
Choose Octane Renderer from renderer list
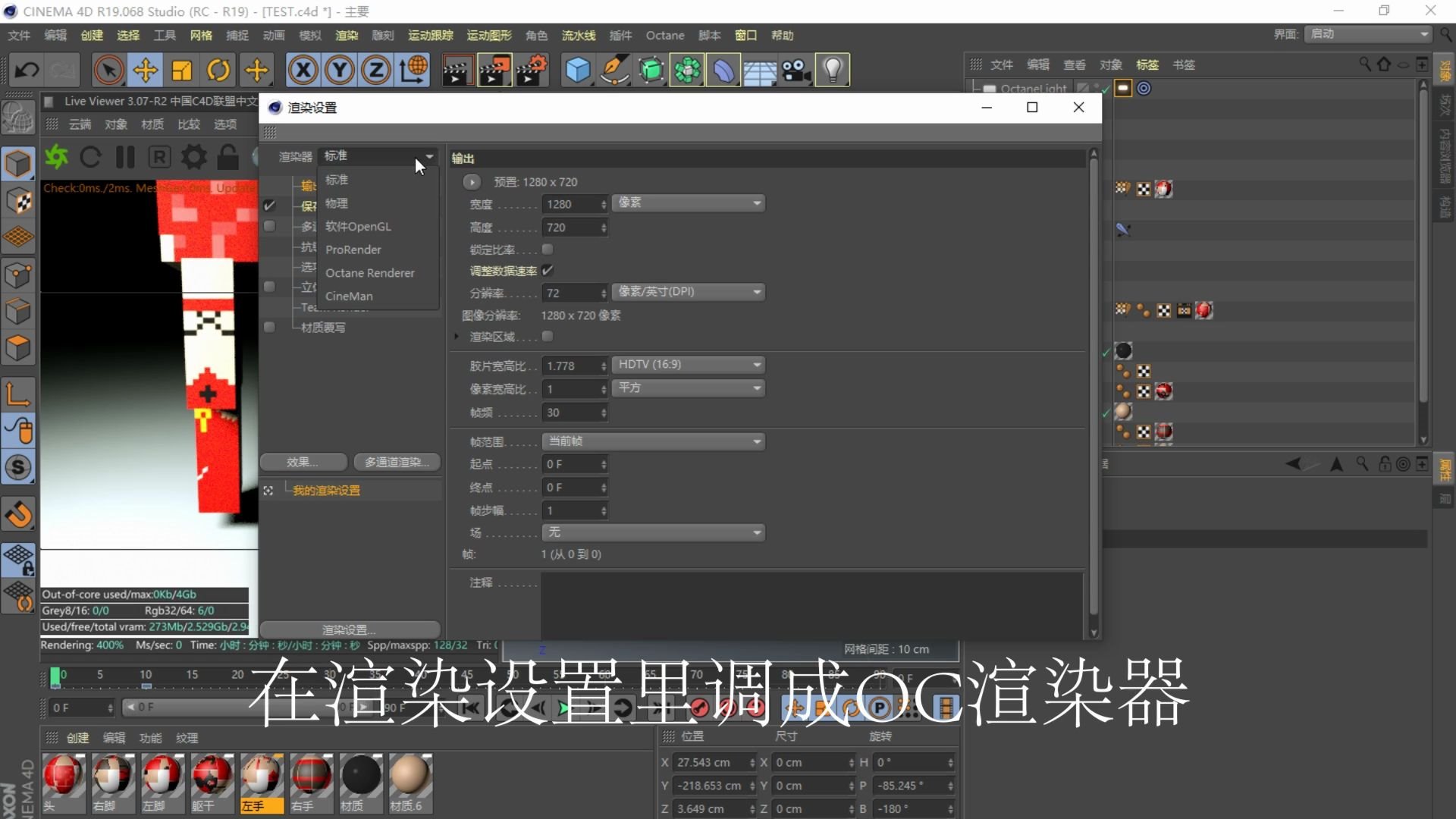(369, 273)
